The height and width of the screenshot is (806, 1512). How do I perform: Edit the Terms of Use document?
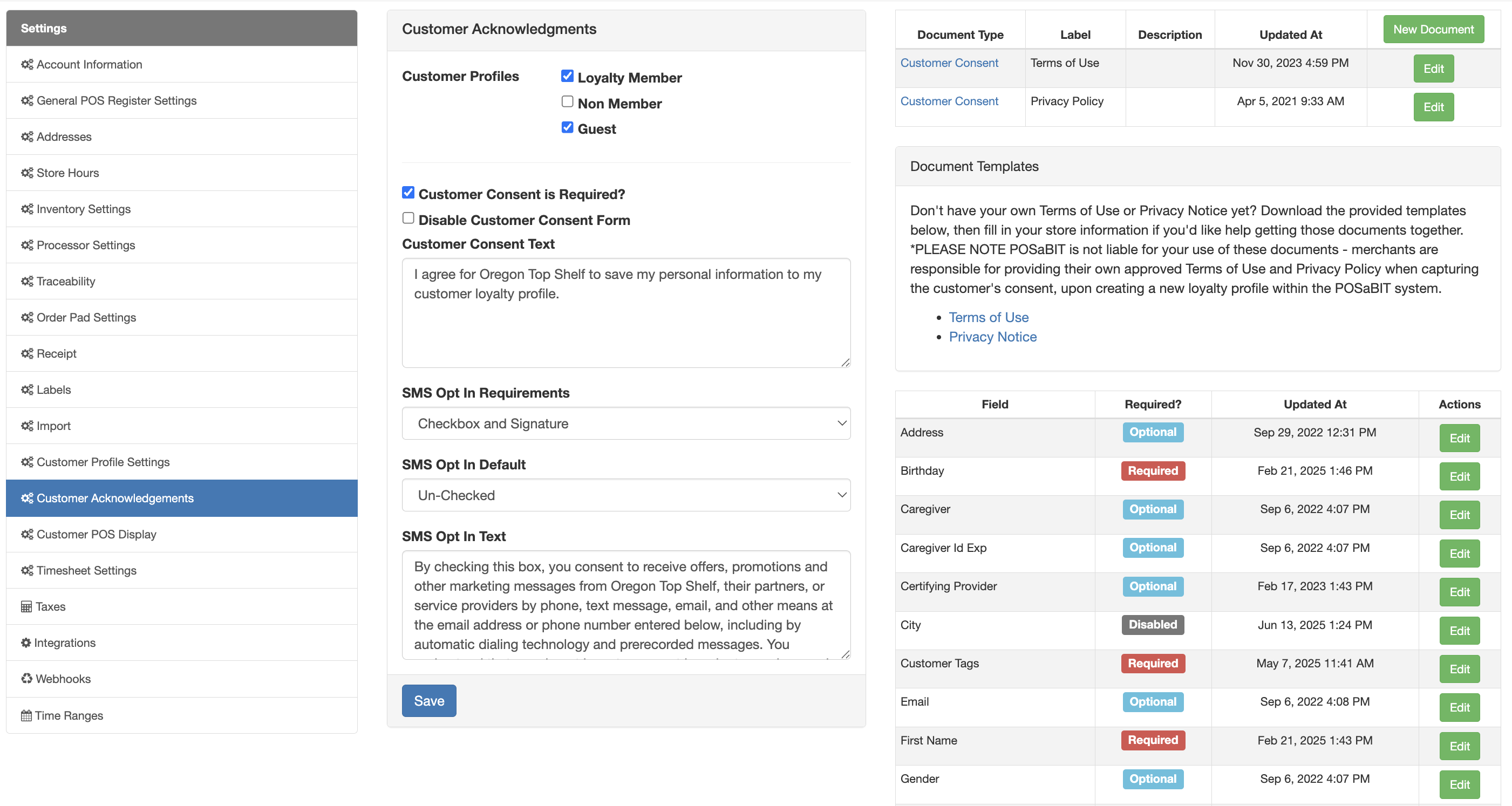(1433, 69)
